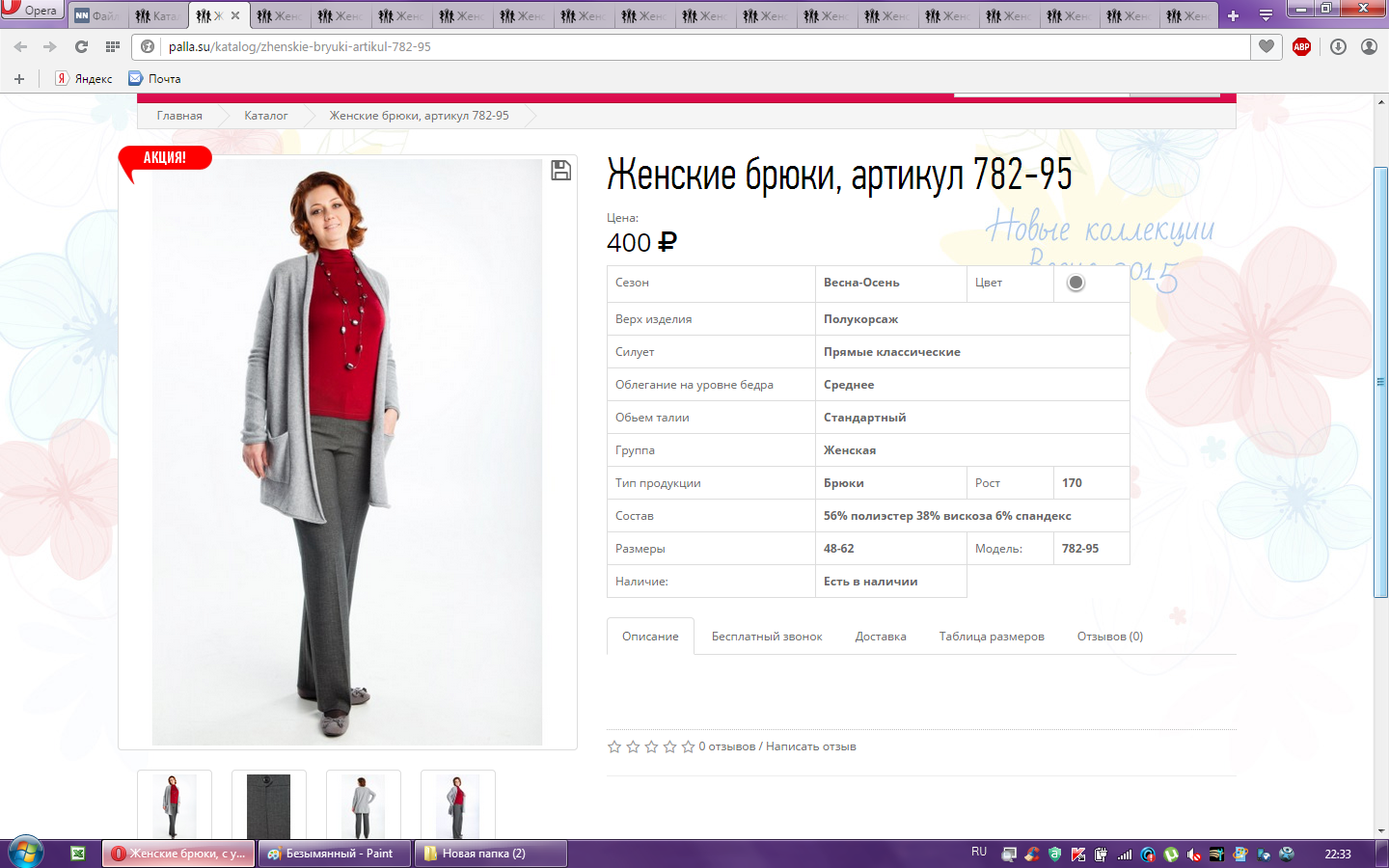Viewport: 1389px width, 868px height.
Task: Add page to bookmarks heart icon
Action: (1266, 46)
